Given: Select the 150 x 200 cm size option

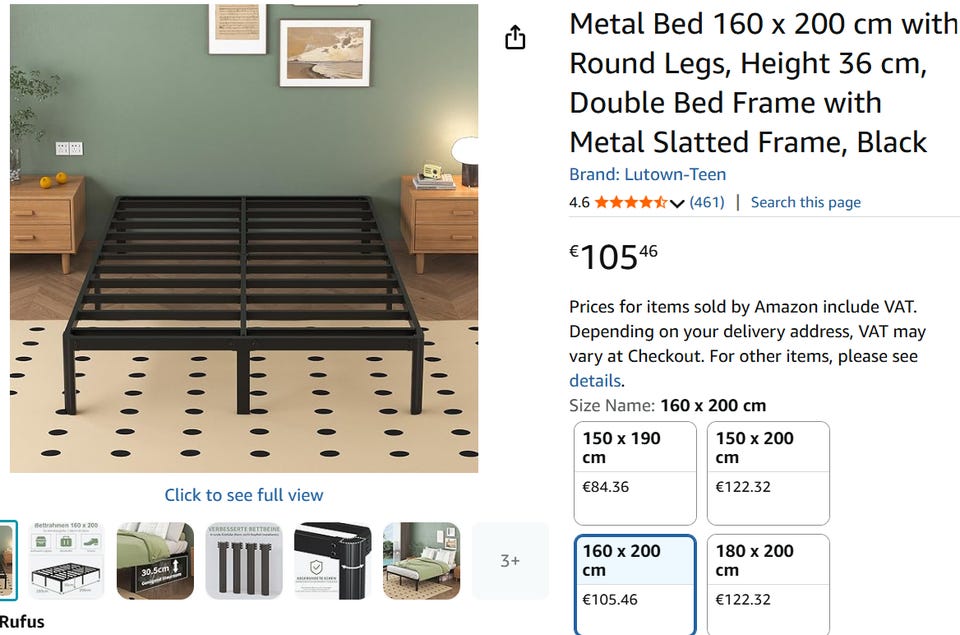Looking at the screenshot, I should 768,473.
